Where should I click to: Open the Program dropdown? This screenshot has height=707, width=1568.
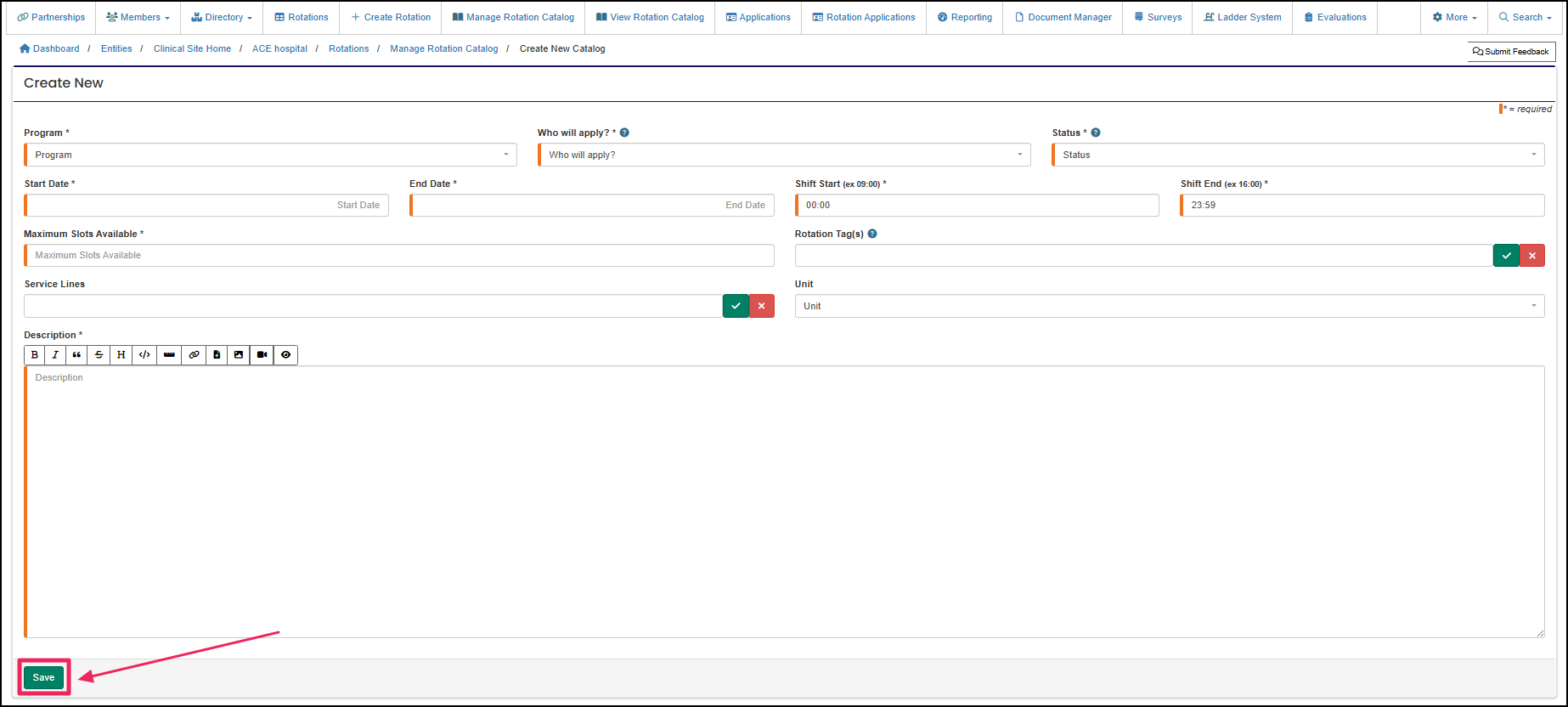pyautogui.click(x=270, y=155)
